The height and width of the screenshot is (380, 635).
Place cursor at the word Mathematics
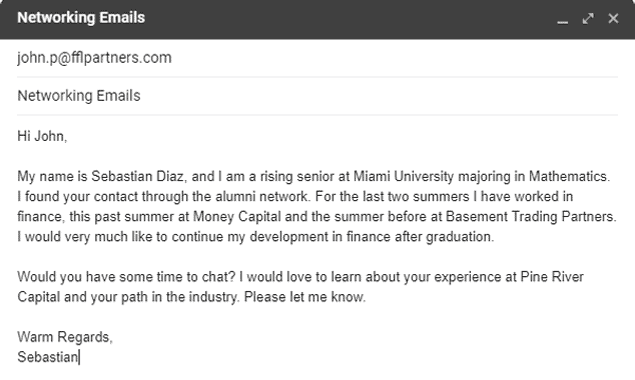[568, 177]
